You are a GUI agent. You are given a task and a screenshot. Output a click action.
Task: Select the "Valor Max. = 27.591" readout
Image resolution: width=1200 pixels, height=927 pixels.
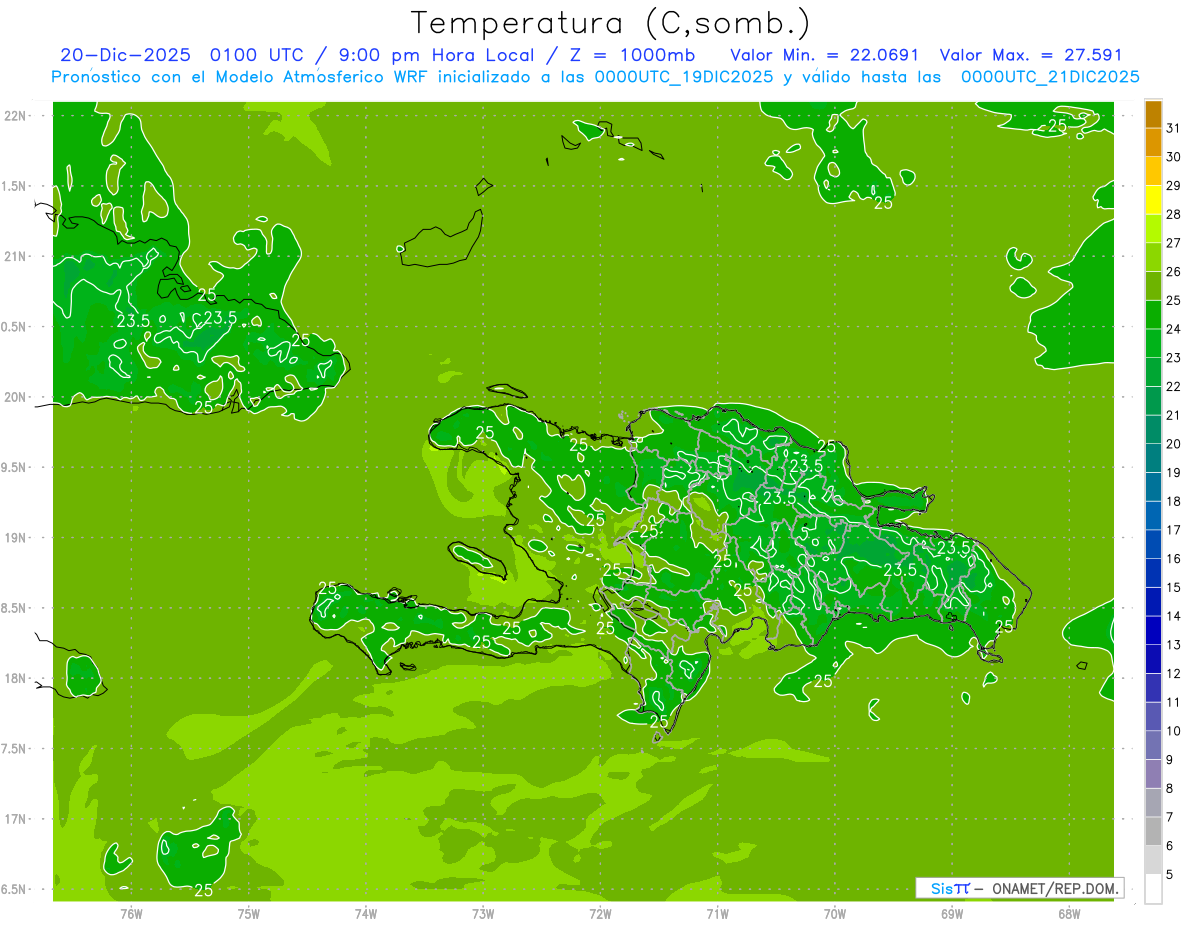[1031, 55]
